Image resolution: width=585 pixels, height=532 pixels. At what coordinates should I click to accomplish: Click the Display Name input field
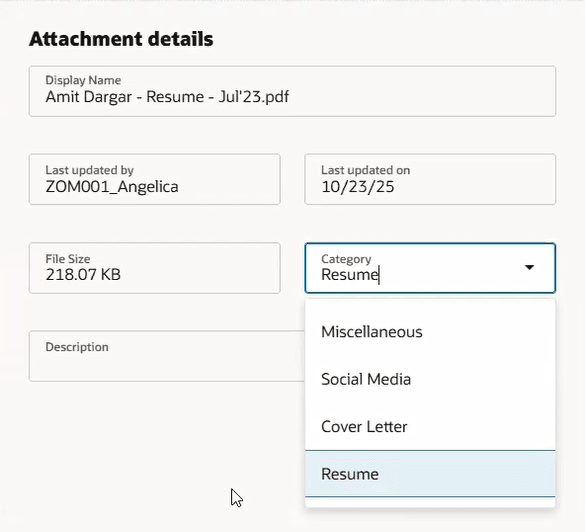[x=292, y=91]
